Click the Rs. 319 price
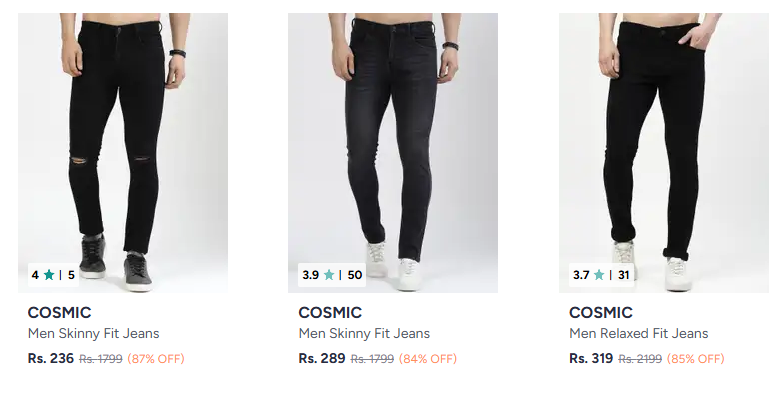Viewport: 783px width, 402px height. (591, 358)
